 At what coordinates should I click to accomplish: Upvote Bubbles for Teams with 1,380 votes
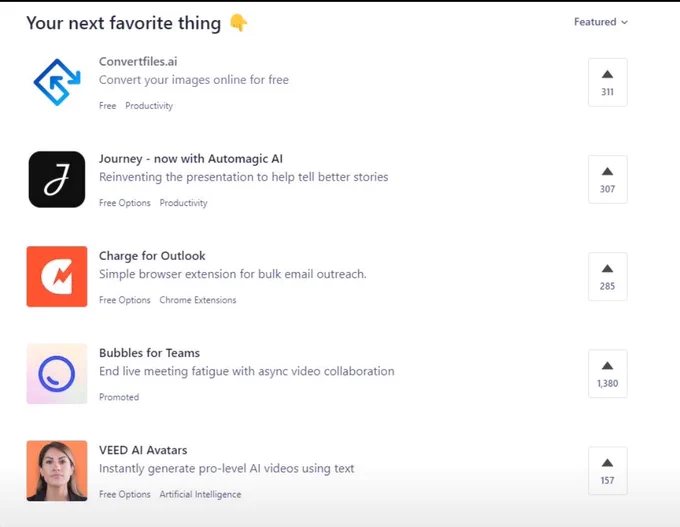pyautogui.click(x=608, y=374)
